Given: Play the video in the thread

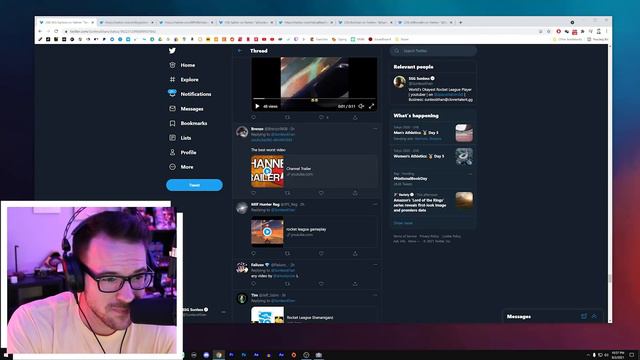Looking at the screenshot, I should click(257, 106).
